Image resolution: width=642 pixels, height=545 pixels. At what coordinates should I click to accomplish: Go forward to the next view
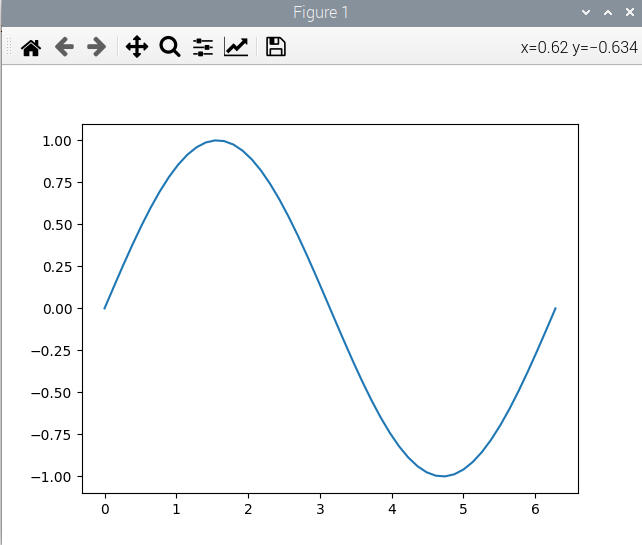[x=97, y=47]
